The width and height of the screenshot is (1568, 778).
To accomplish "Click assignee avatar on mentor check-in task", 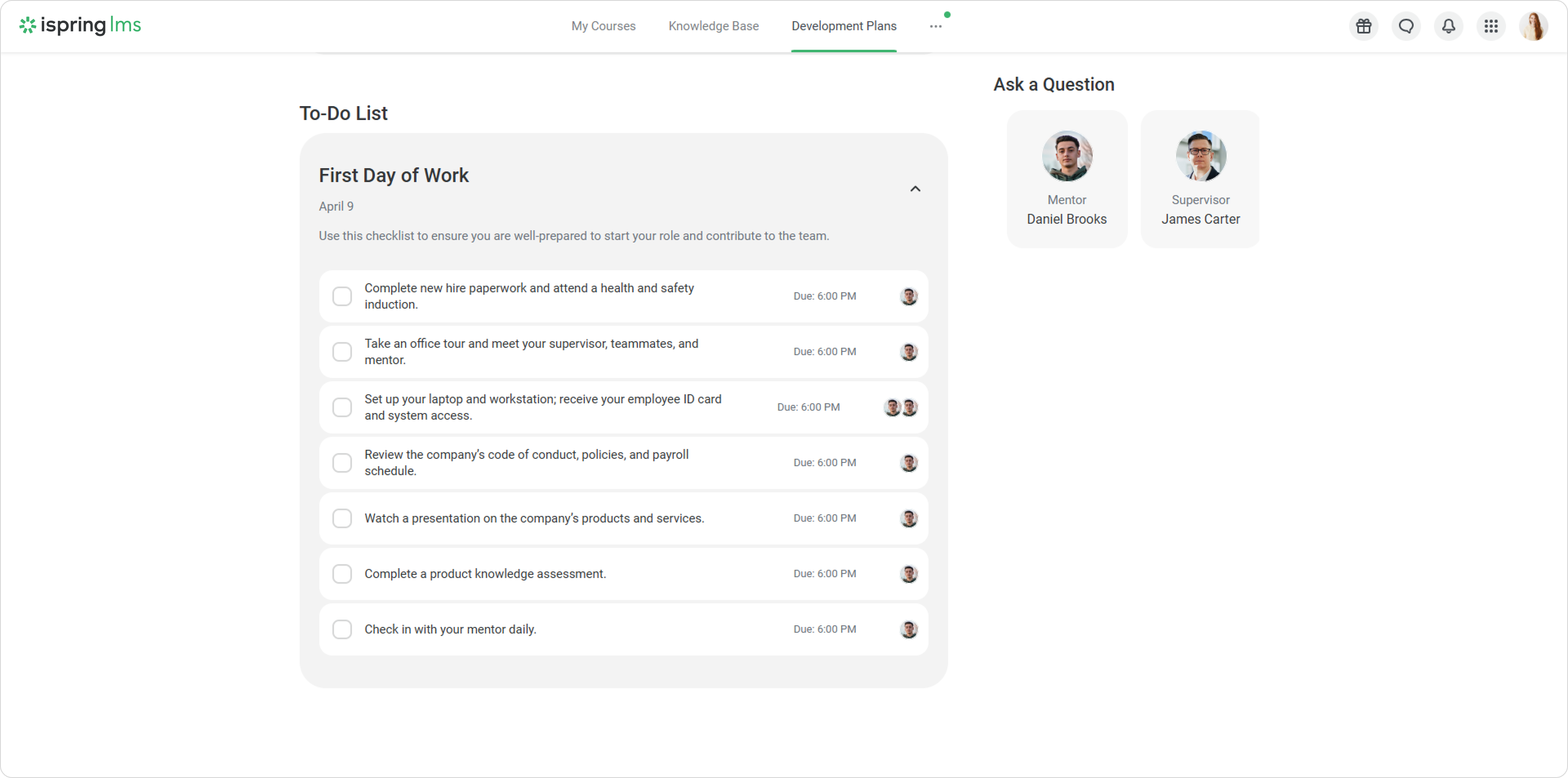I will [909, 629].
